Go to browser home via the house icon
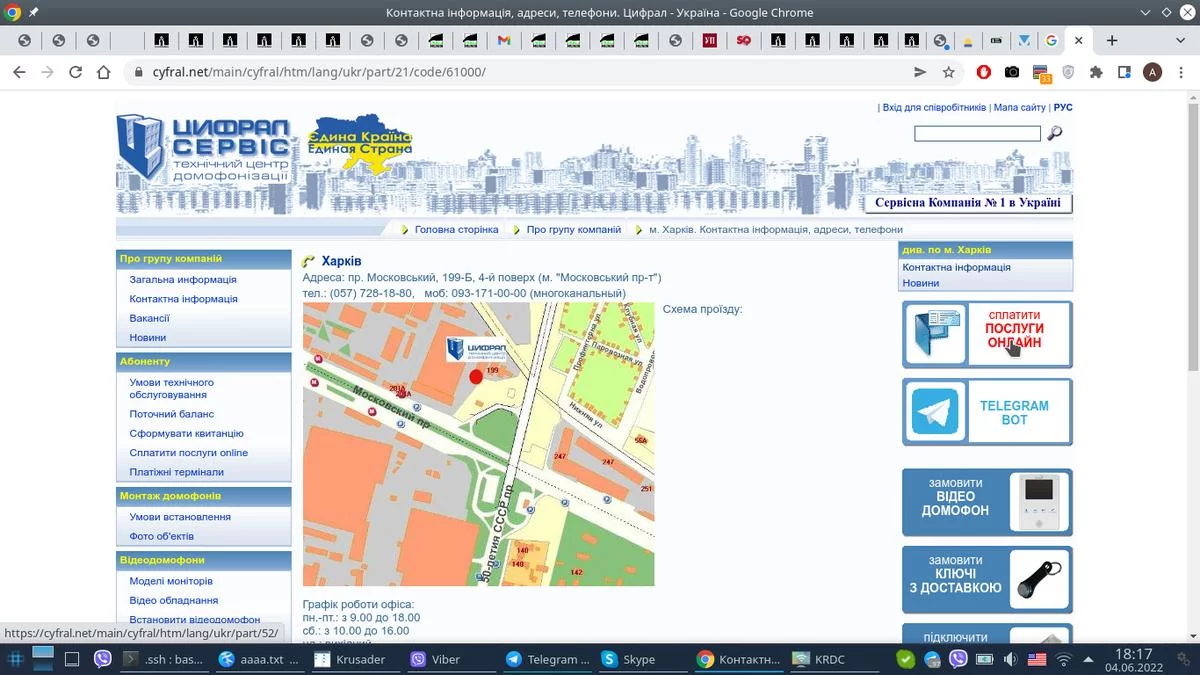 click(x=104, y=72)
